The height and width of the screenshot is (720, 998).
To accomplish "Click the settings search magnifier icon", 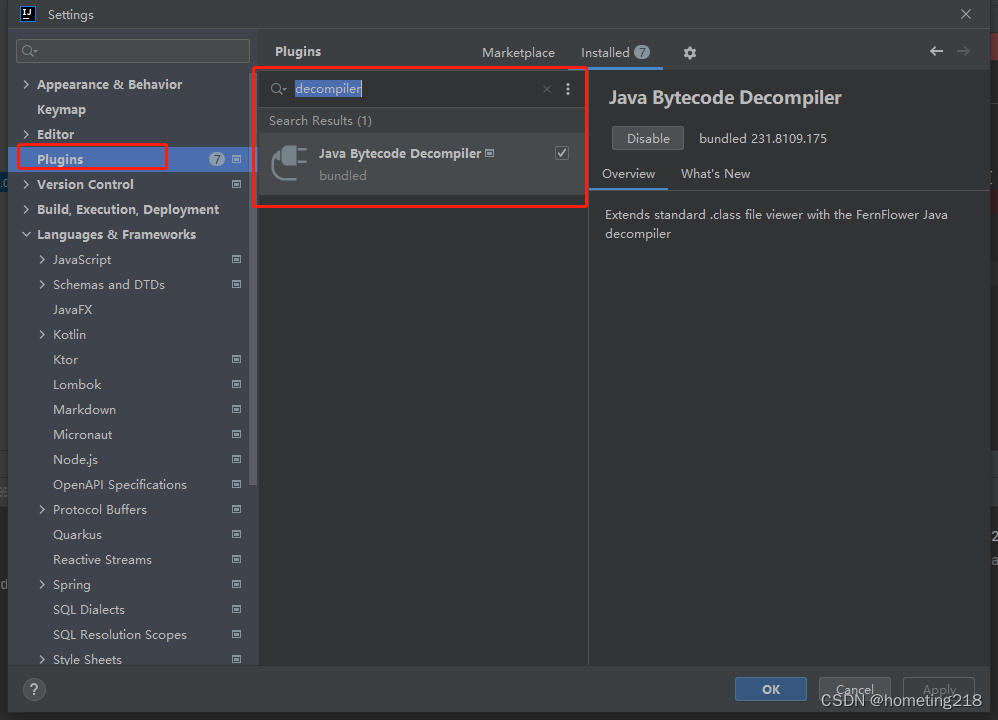I will (x=29, y=51).
